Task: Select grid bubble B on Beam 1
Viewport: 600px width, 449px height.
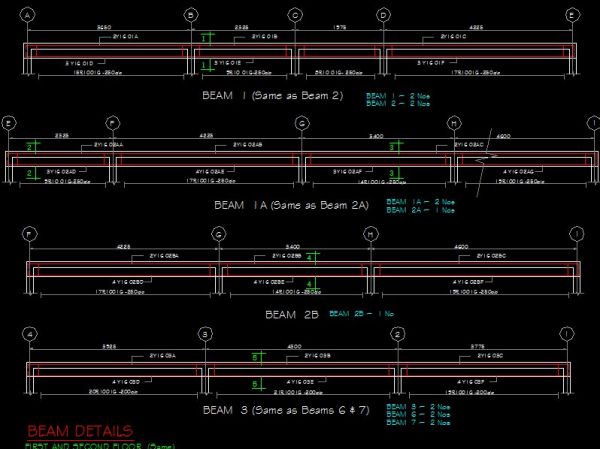Action: click(191, 15)
